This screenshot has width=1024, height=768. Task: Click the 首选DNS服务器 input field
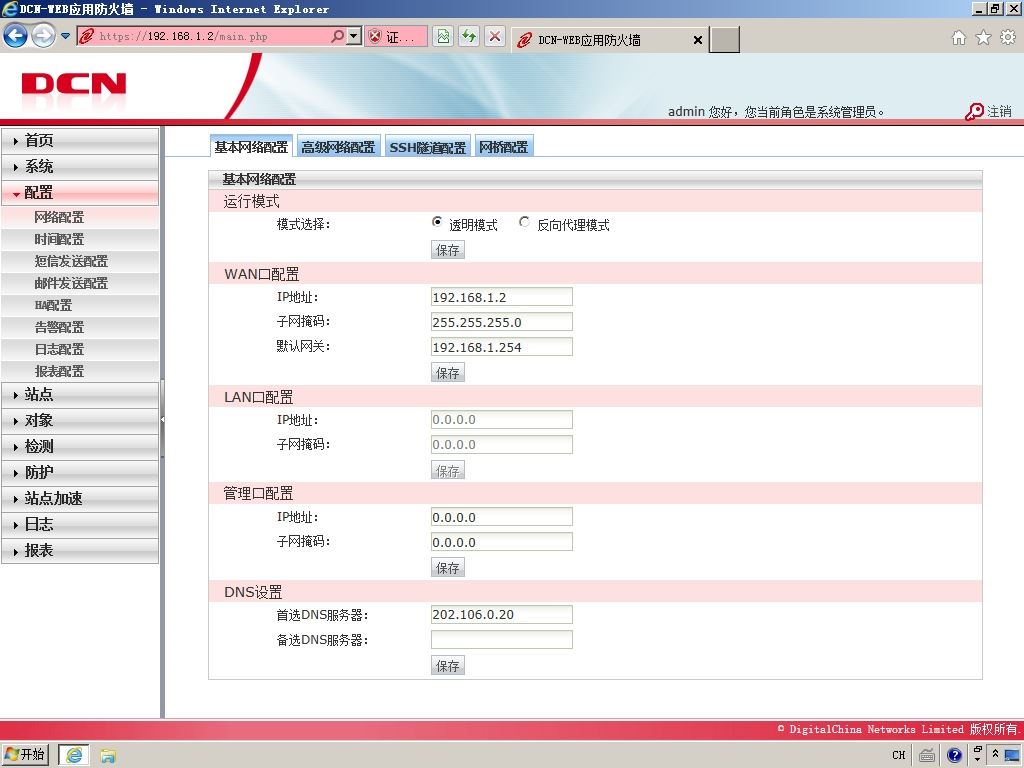(x=502, y=615)
